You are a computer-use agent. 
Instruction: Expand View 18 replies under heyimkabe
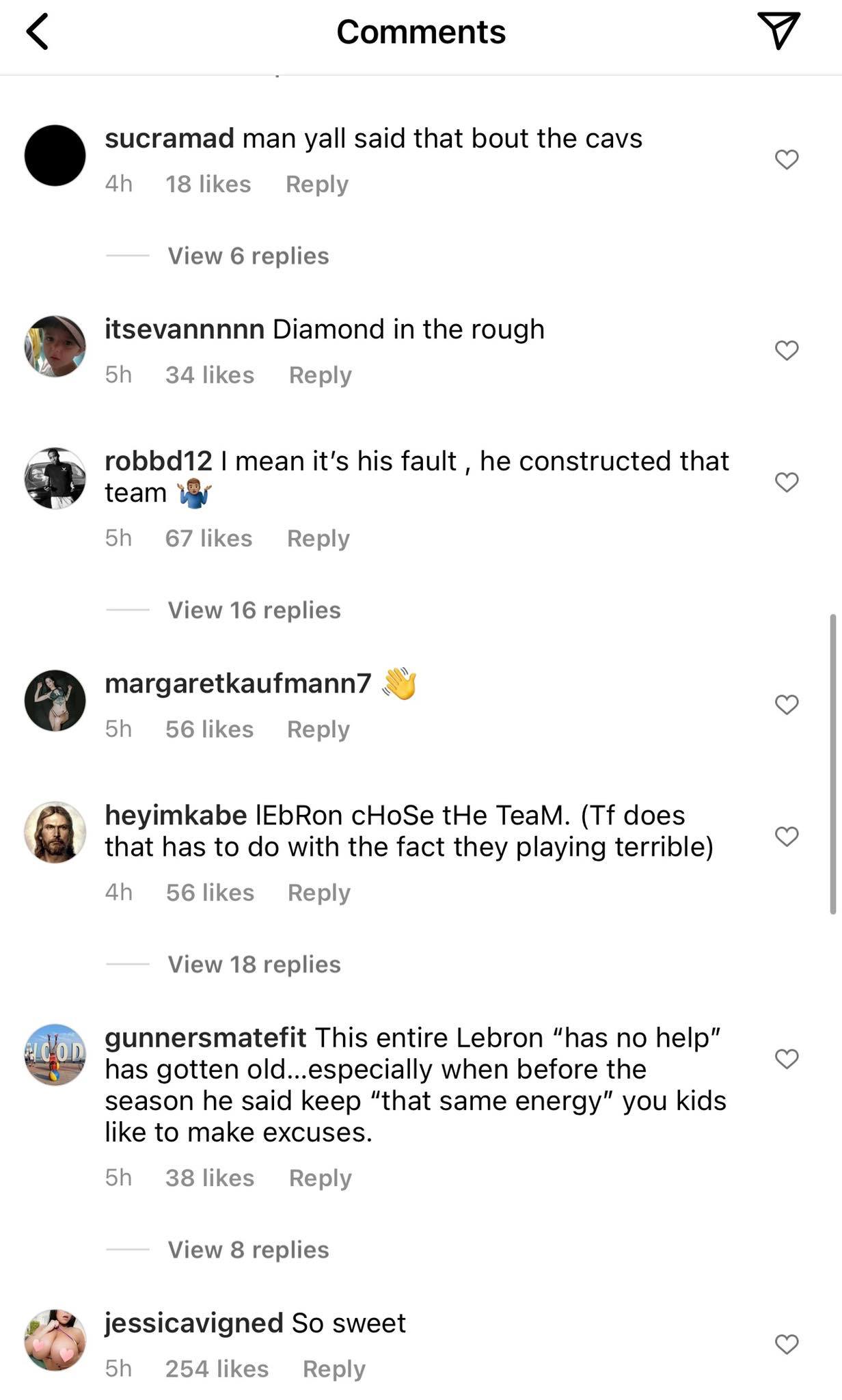tap(254, 965)
